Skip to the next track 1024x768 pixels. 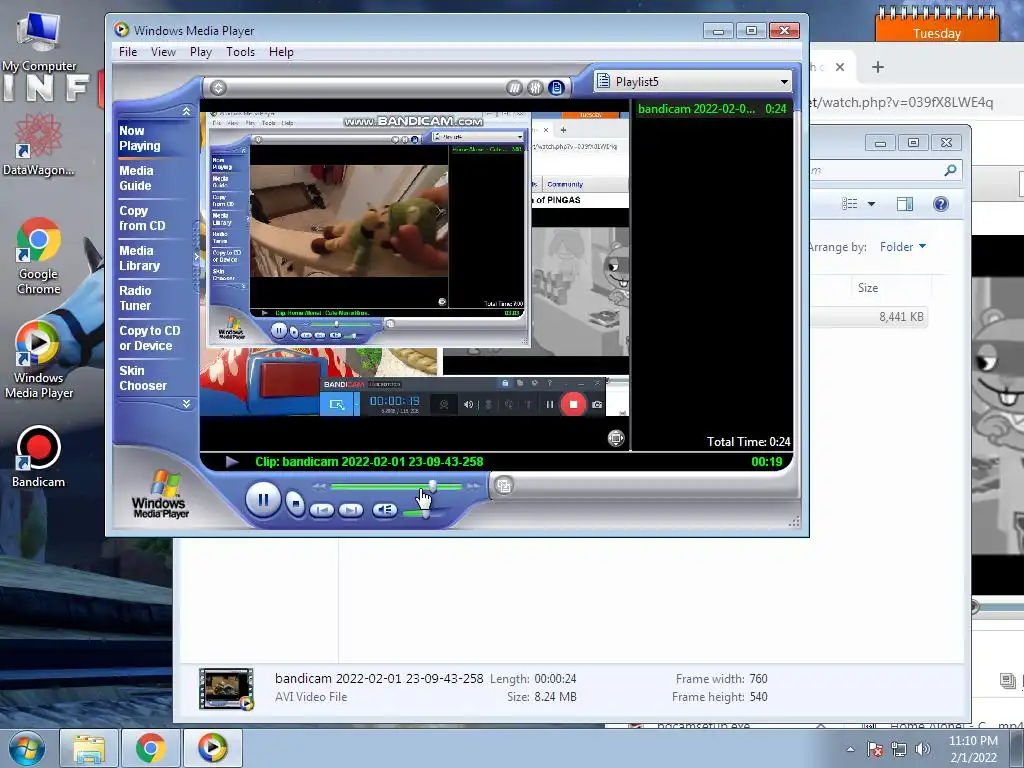(351, 510)
